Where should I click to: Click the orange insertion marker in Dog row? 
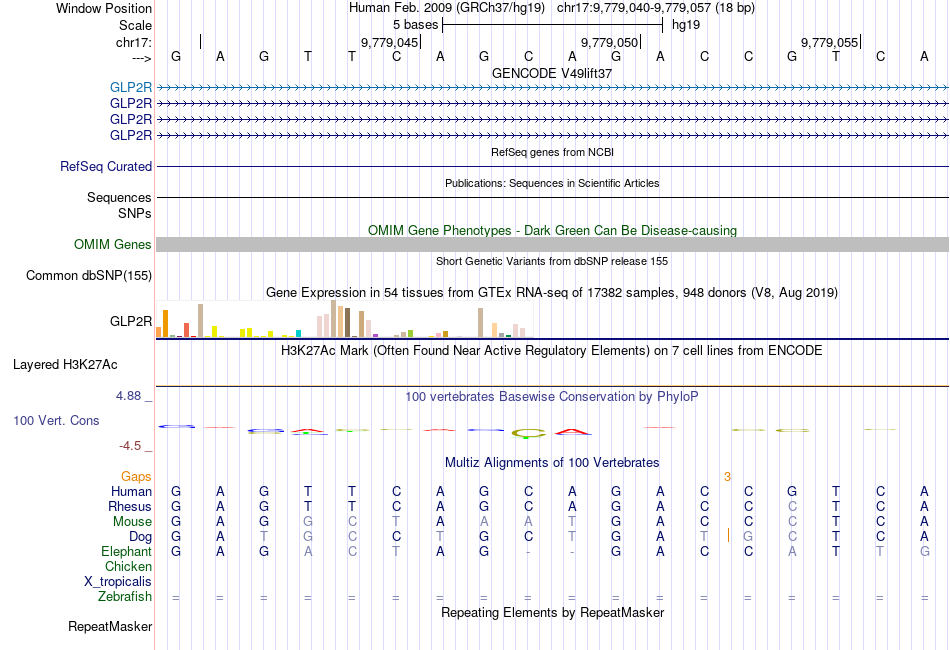[728, 536]
